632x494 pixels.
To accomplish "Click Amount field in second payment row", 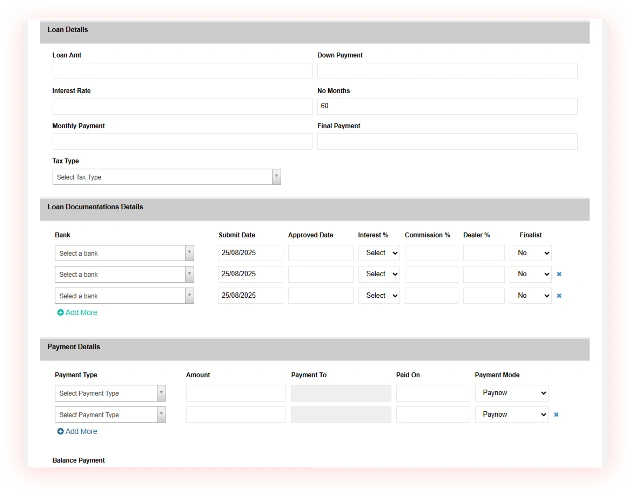I will click(x=236, y=415).
